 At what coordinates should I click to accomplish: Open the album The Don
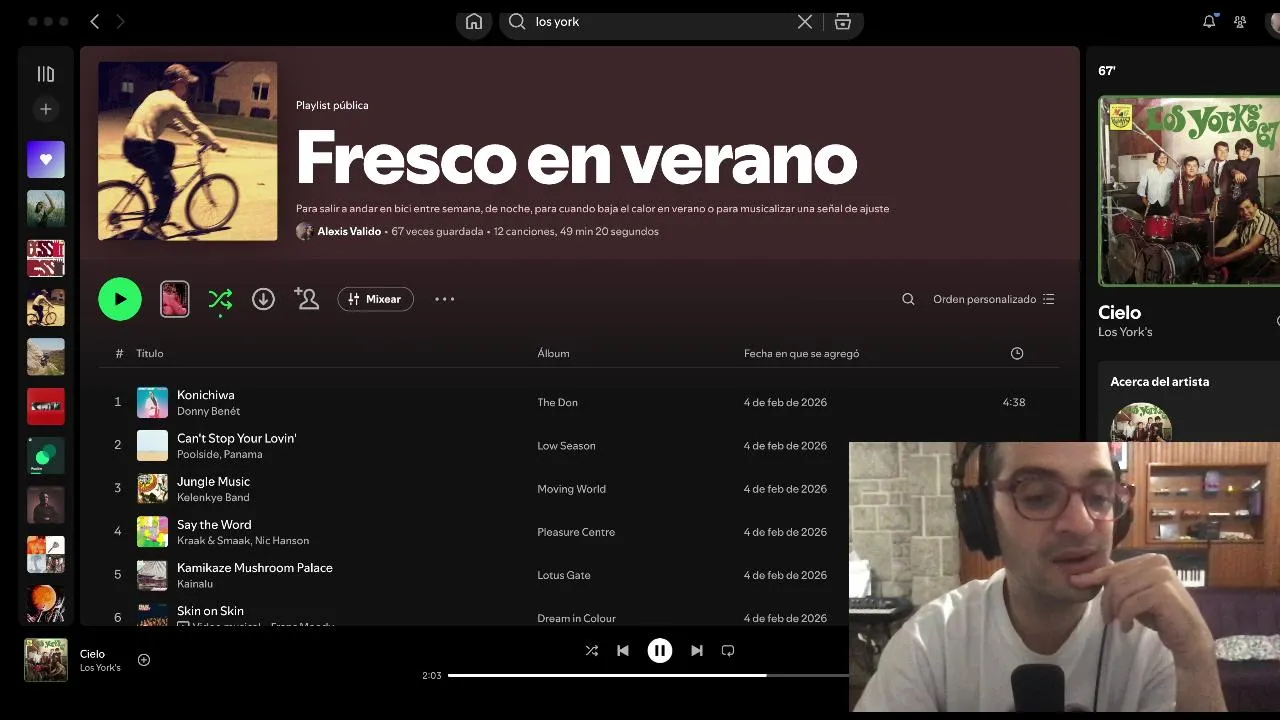[557, 402]
